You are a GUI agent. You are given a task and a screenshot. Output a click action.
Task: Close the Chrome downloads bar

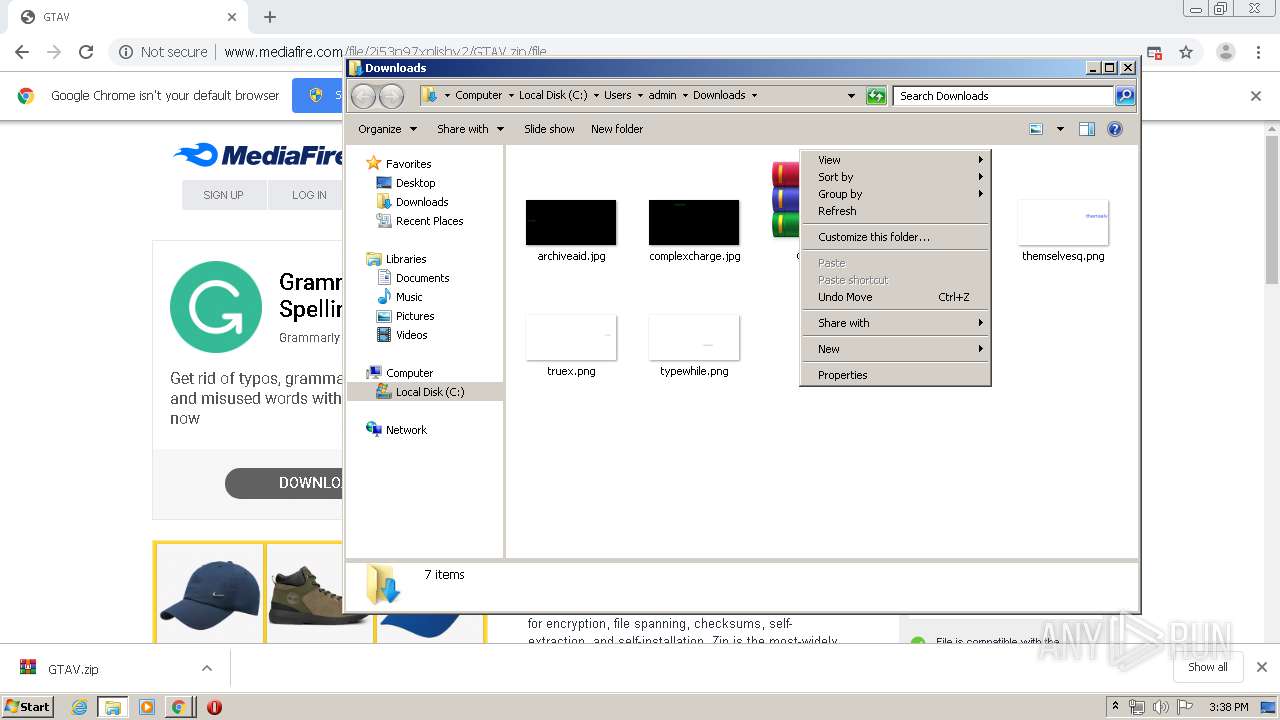click(x=1262, y=667)
